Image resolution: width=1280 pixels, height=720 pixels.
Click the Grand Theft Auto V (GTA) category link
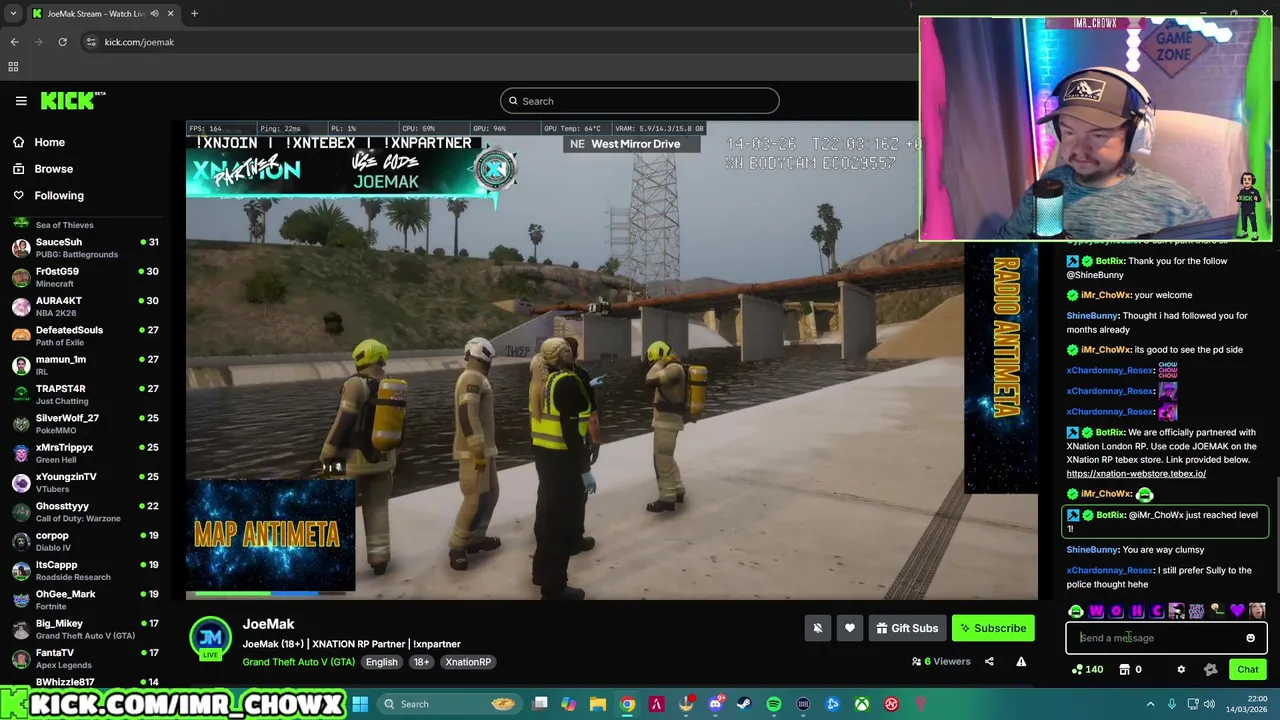click(298, 662)
